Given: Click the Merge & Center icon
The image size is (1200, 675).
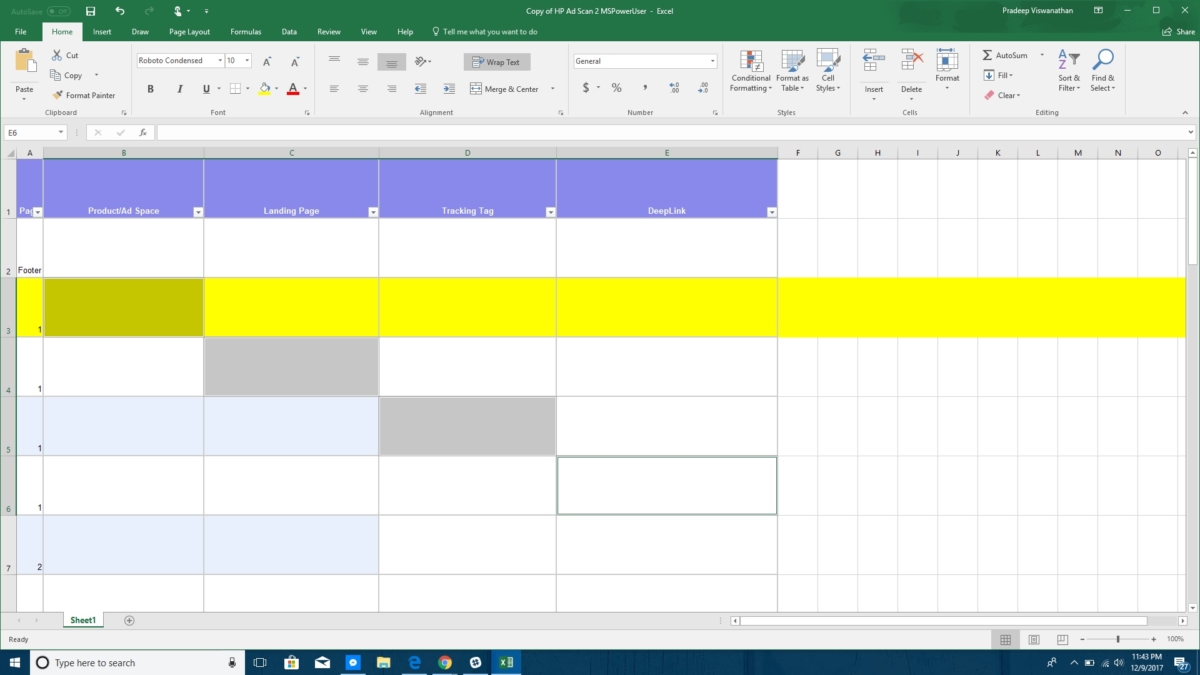Looking at the screenshot, I should point(476,89).
